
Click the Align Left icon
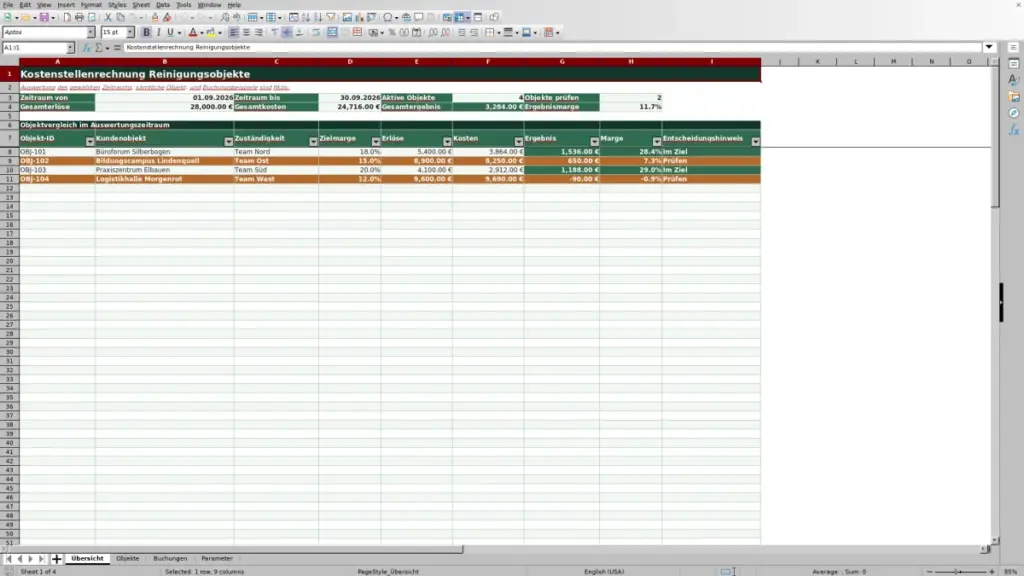(x=234, y=33)
